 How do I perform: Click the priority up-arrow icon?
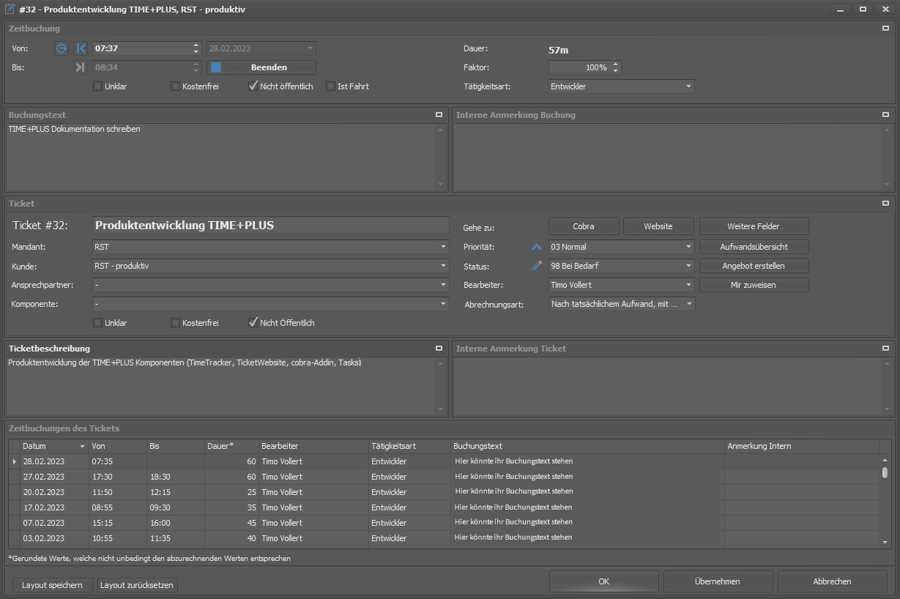point(537,247)
